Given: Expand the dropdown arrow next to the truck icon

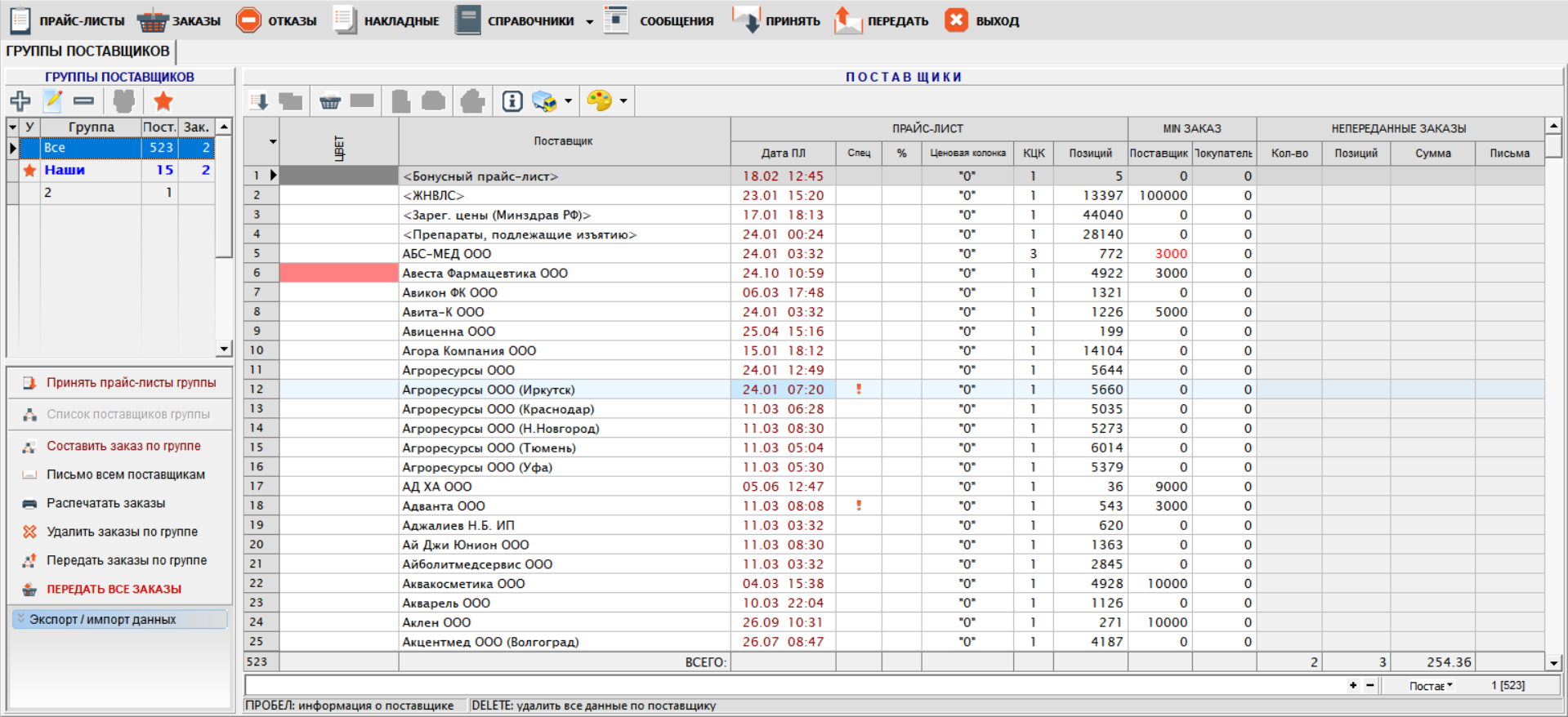Looking at the screenshot, I should pyautogui.click(x=568, y=101).
